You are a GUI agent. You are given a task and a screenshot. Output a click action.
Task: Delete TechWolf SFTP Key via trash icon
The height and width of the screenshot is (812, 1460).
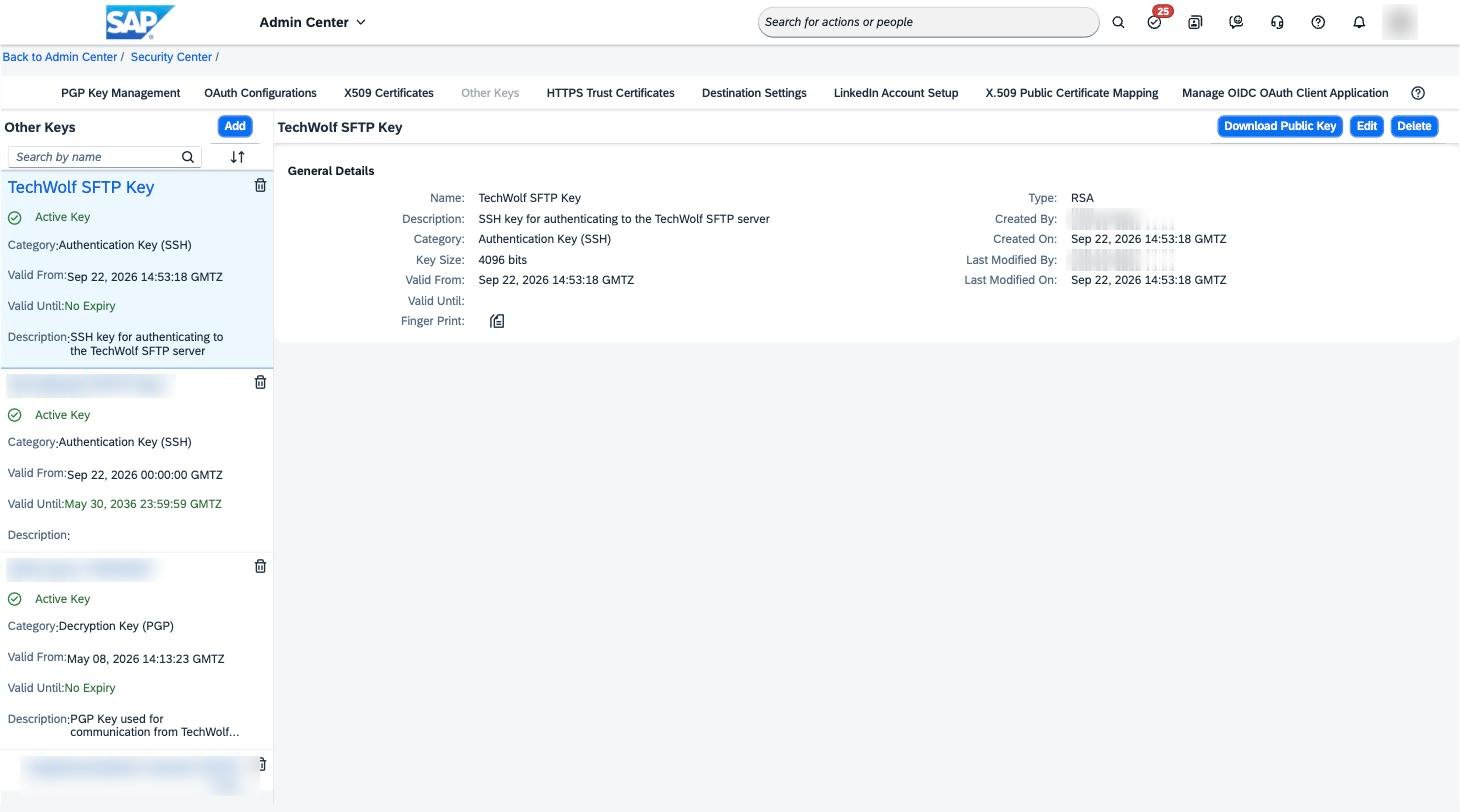260,185
